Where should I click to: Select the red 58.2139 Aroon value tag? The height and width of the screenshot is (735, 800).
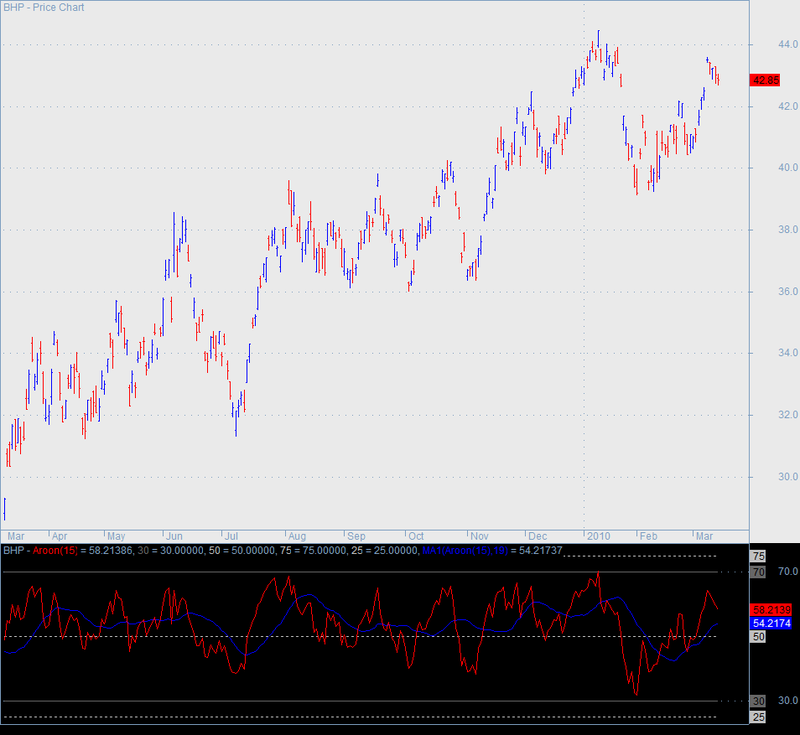[771, 610]
